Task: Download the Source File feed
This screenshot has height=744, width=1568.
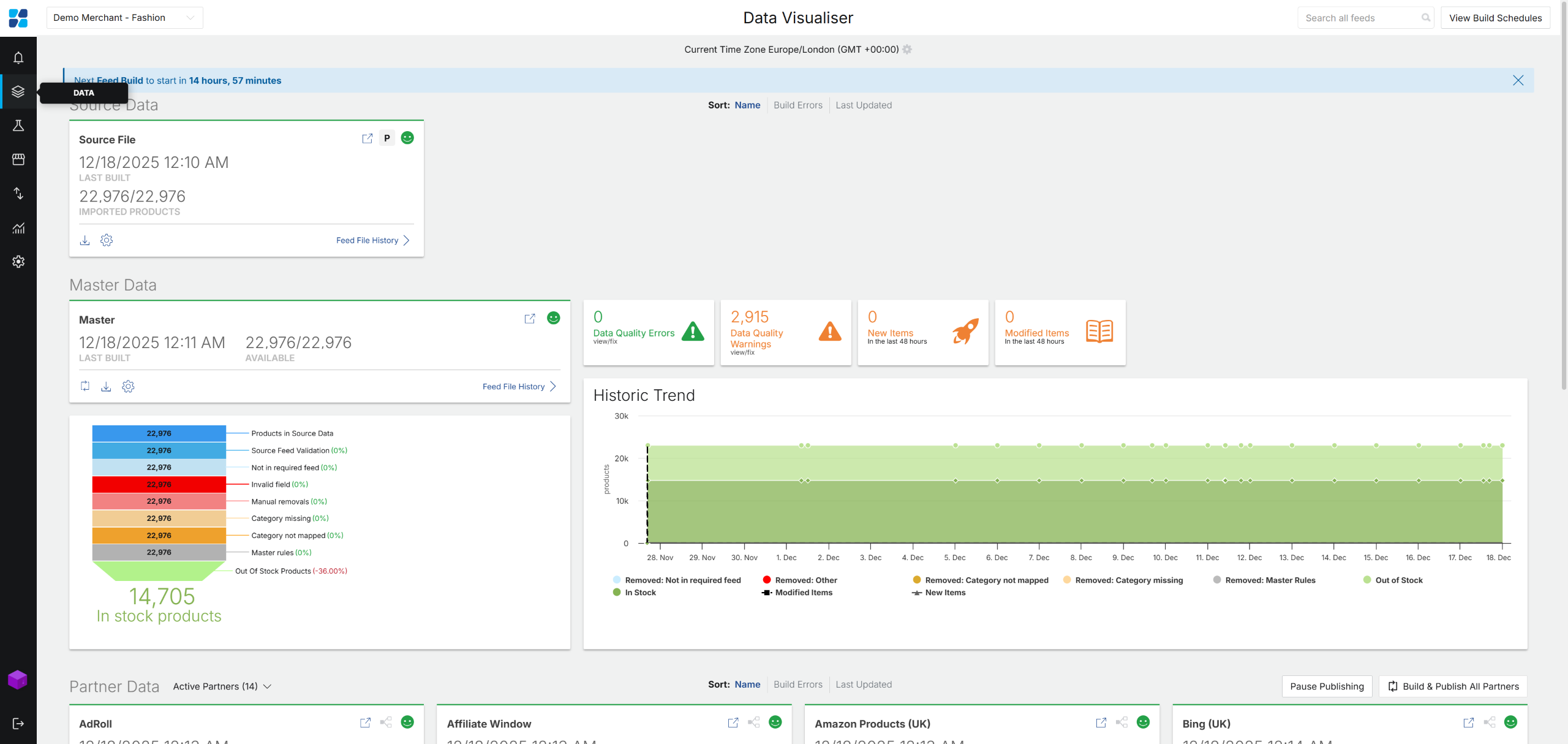Action: [85, 240]
